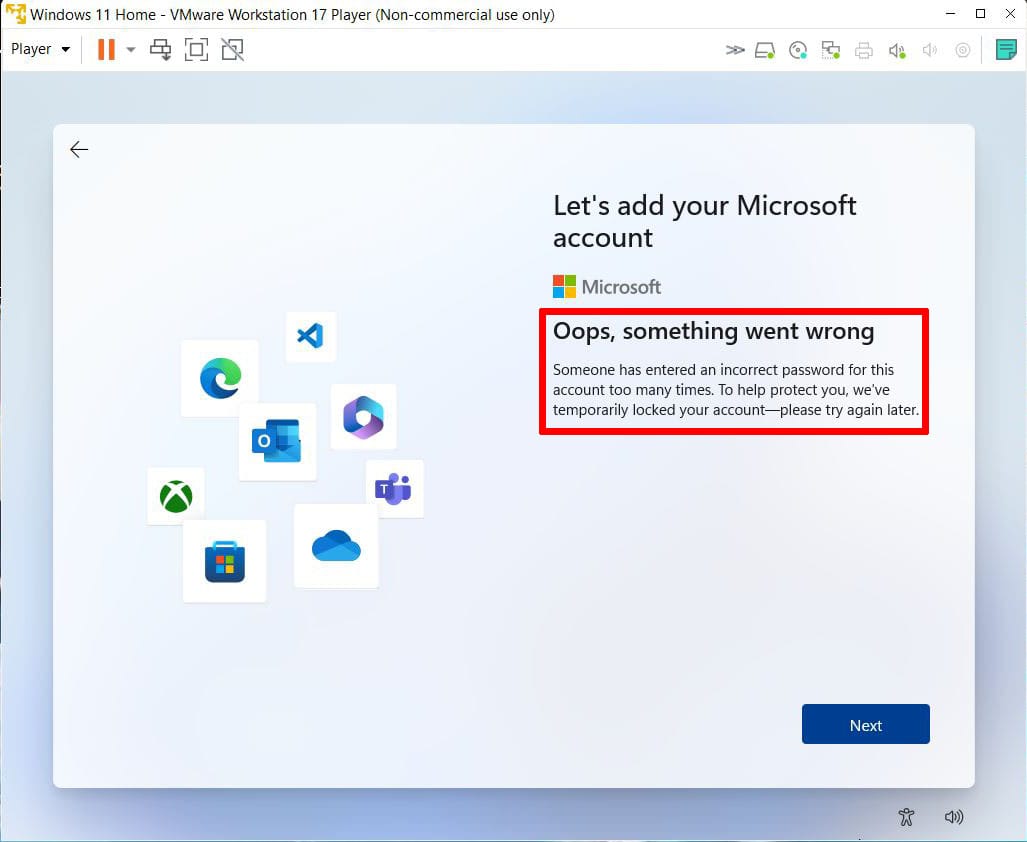Click the greyed-out speaker device icon
The image size is (1027, 842).
pyautogui.click(x=929, y=50)
